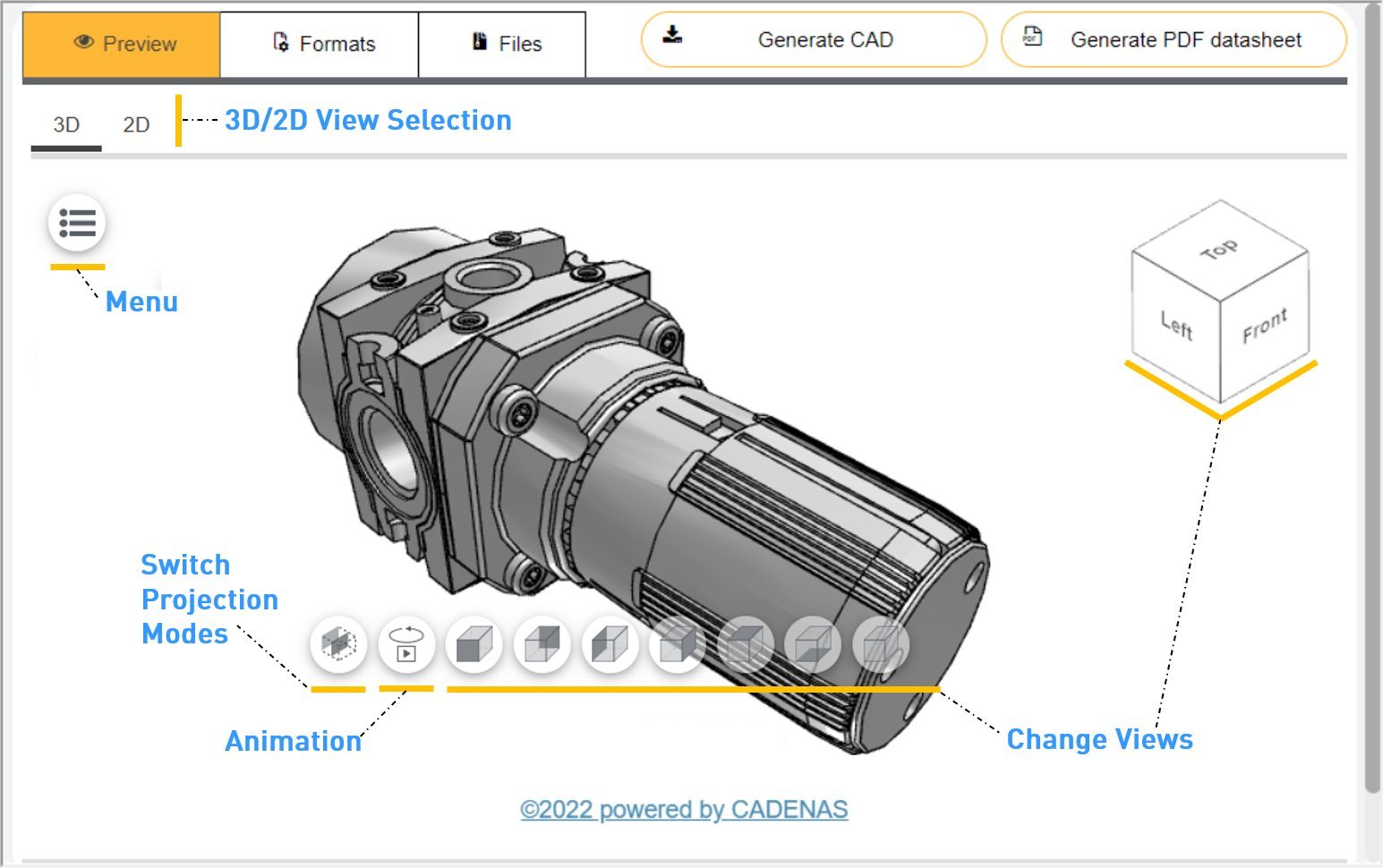Switch to the Files tab
Screen dimensions: 1383x868
[502, 41]
